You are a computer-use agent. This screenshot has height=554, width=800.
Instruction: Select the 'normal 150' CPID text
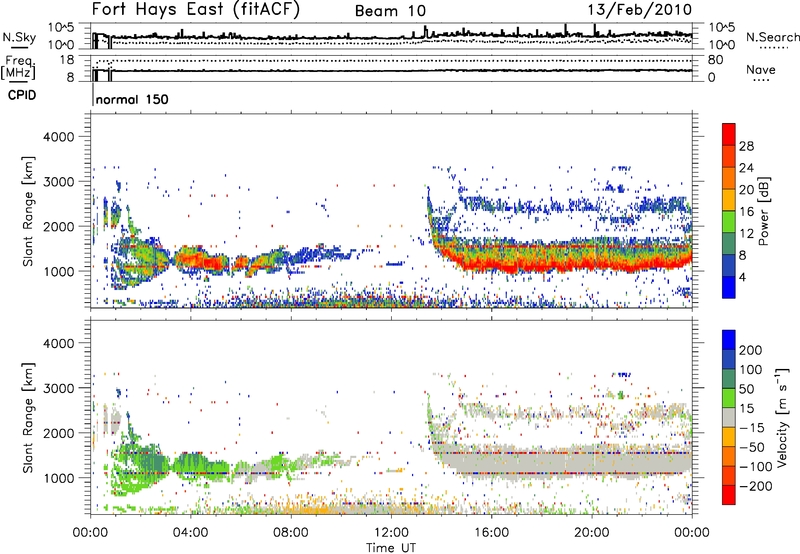[132, 99]
